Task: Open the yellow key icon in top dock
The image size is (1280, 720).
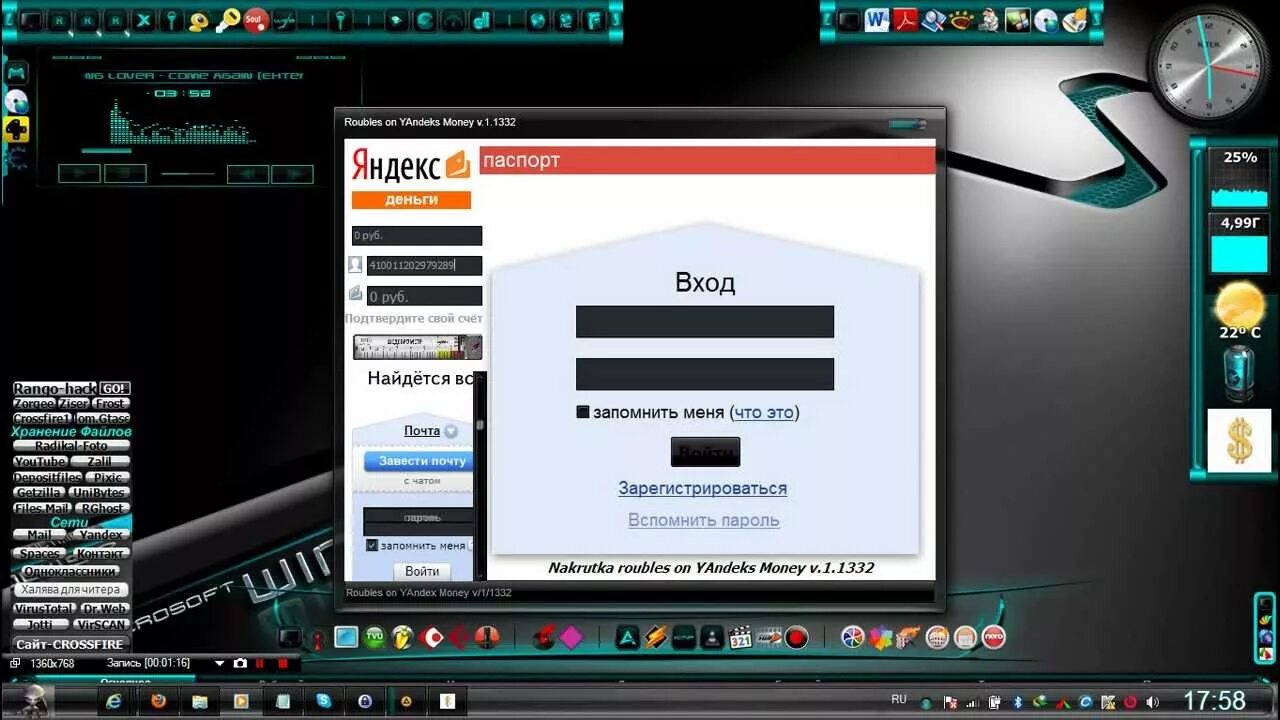Action: tap(227, 20)
